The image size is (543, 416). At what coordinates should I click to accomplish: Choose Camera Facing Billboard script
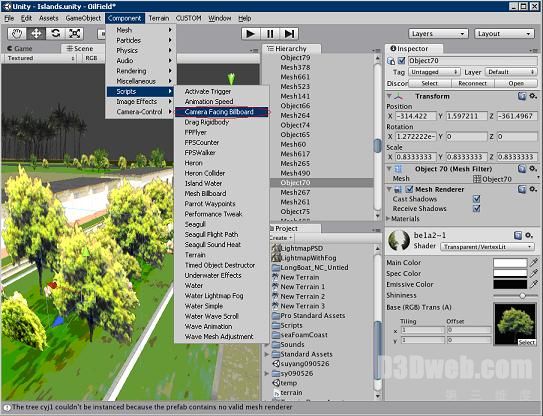[221, 112]
